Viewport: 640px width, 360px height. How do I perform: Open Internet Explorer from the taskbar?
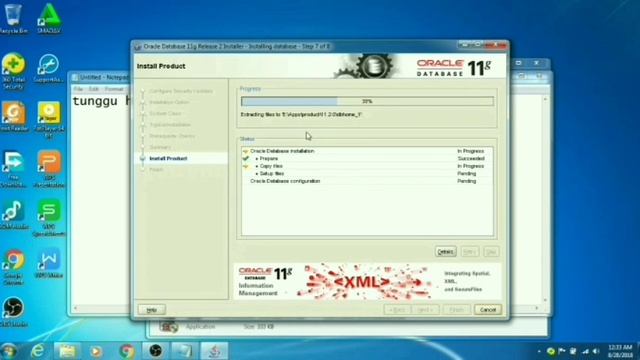(38, 351)
